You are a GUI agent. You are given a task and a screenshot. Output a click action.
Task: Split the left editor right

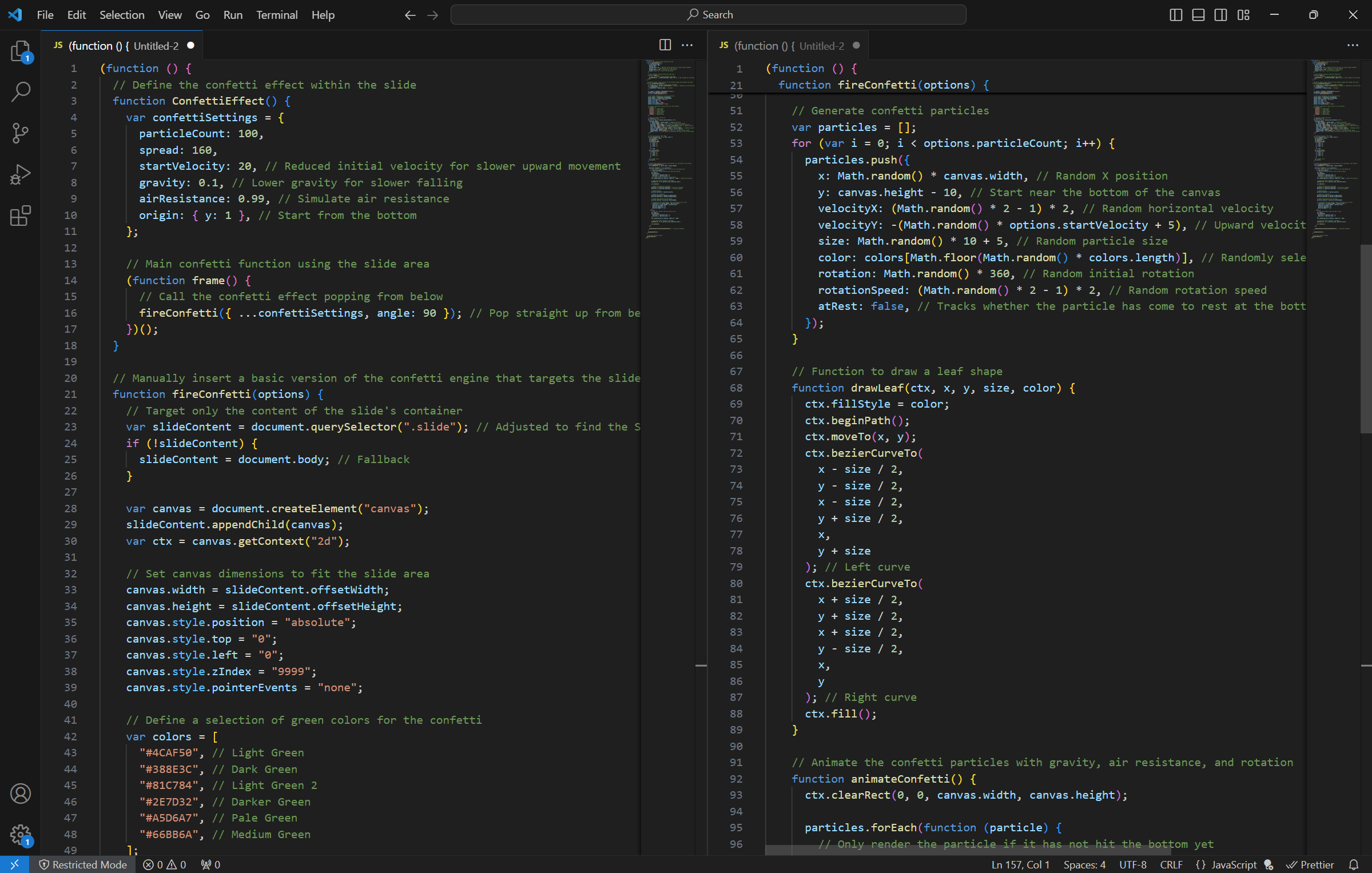[x=665, y=45]
